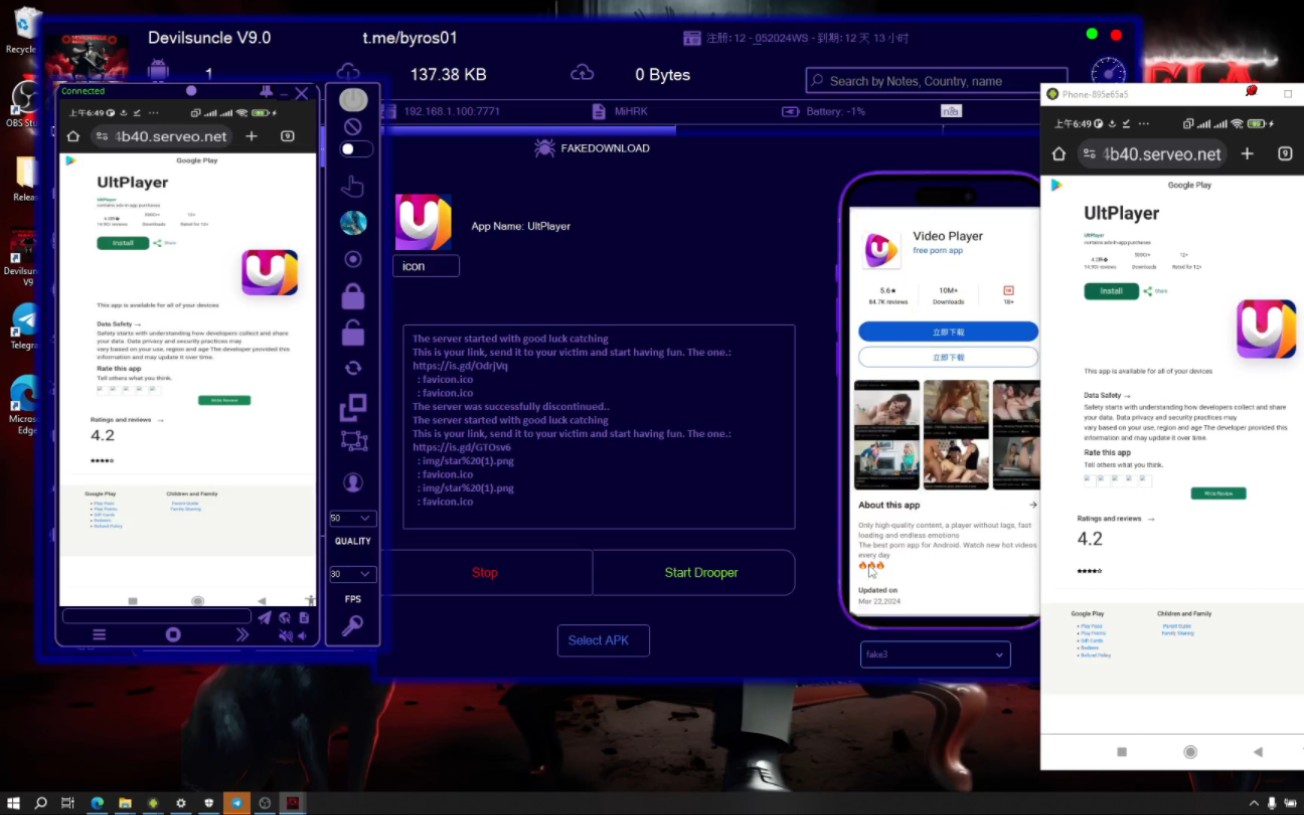
Task: Click the small volume speaker icon
Action: click(303, 636)
